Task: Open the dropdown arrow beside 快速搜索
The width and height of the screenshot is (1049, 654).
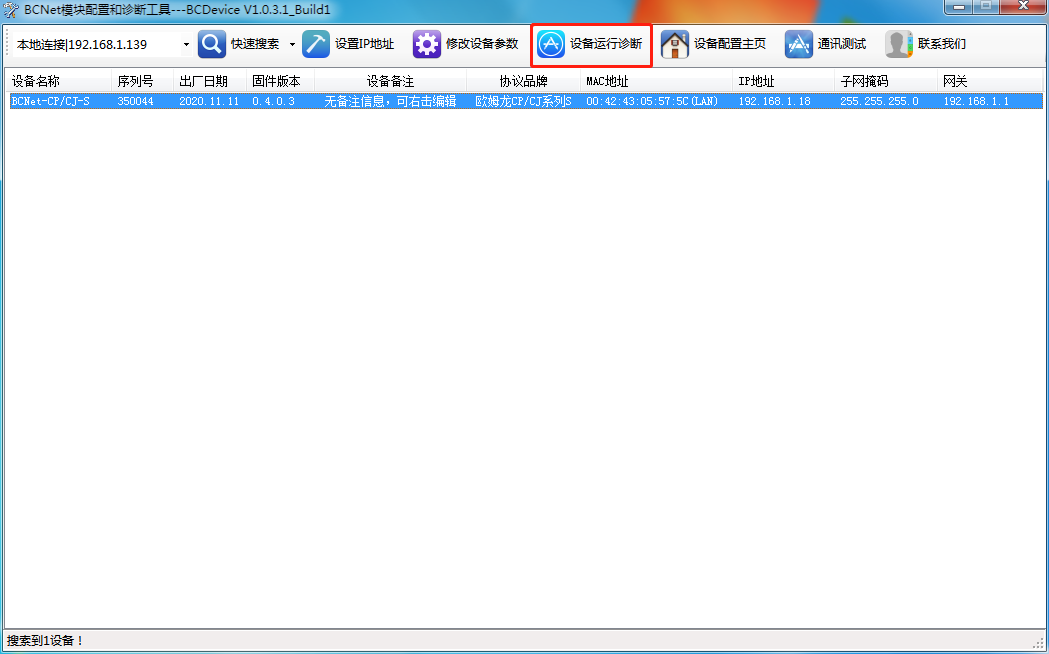Action: click(292, 45)
